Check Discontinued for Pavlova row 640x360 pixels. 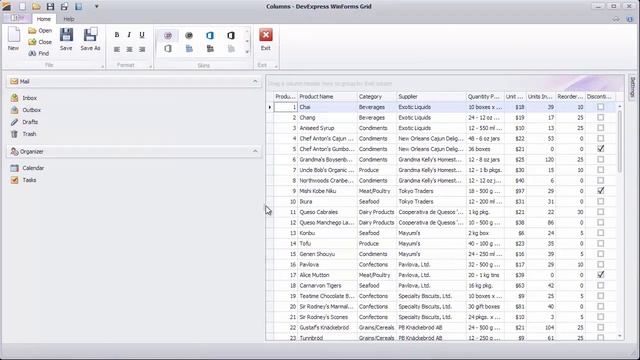coord(600,264)
